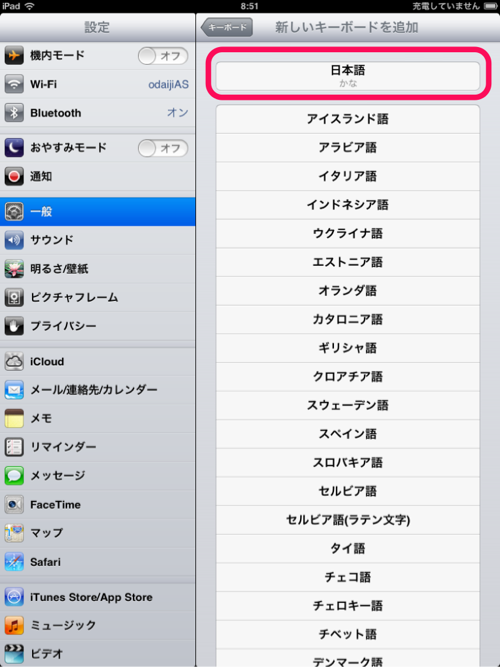Open ミュージック music note icon
Image resolution: width=500 pixels, height=667 pixels.
tap(14, 625)
